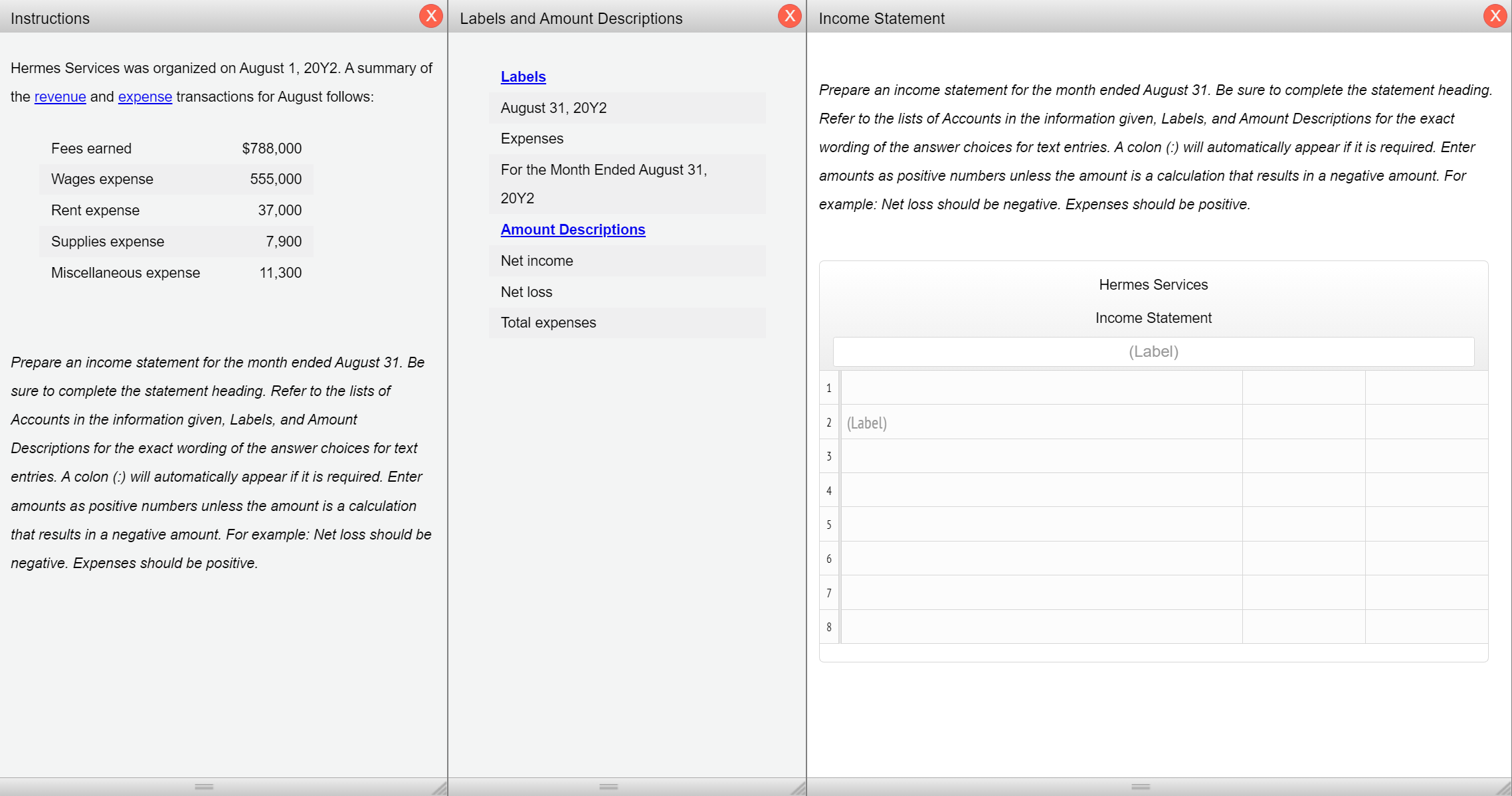Open the revenue definition link
This screenshot has width=1512, height=796.
point(60,97)
